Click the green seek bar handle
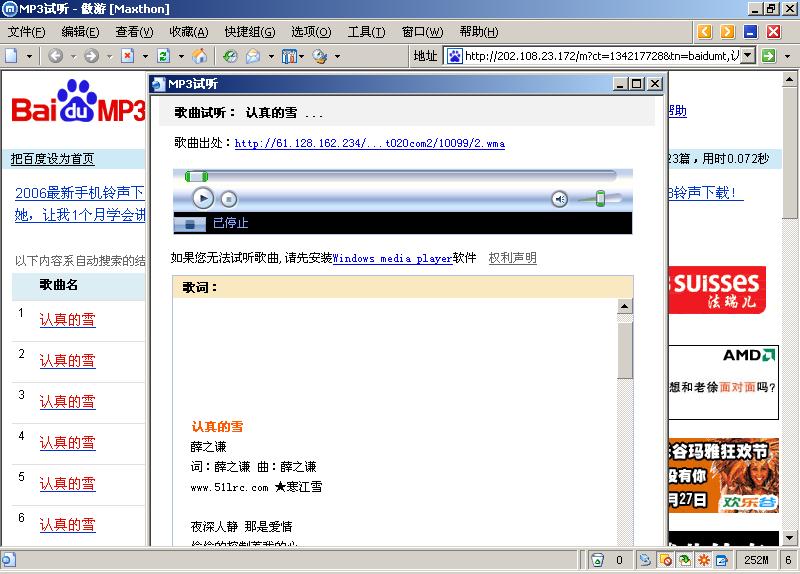This screenshot has width=800, height=574. click(196, 177)
